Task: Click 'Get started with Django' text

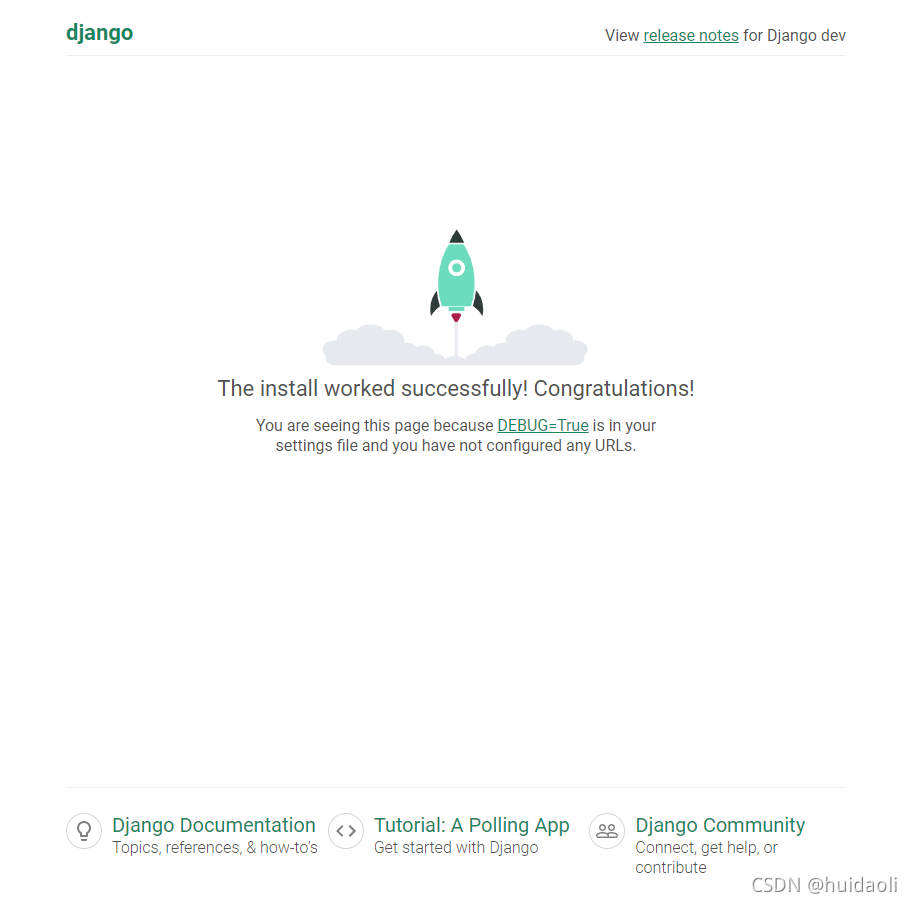Action: (456, 848)
